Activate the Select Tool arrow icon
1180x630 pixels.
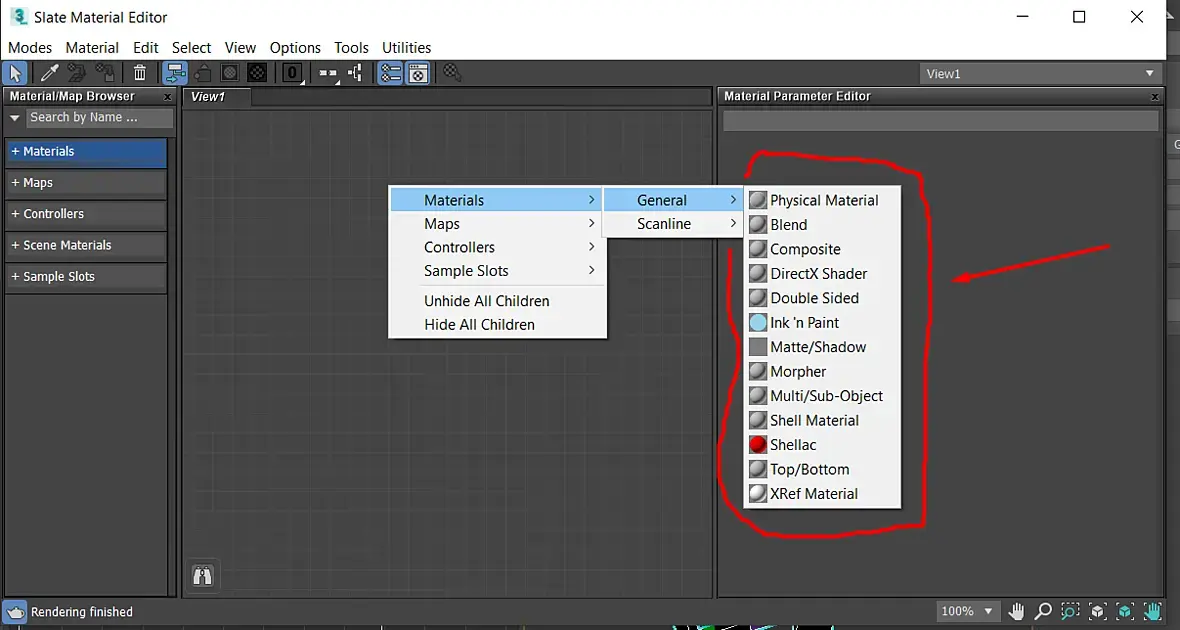click(15, 73)
